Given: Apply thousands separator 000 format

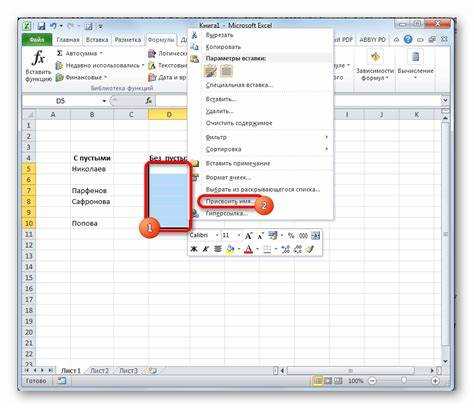Looking at the screenshot, I should pos(303,236).
